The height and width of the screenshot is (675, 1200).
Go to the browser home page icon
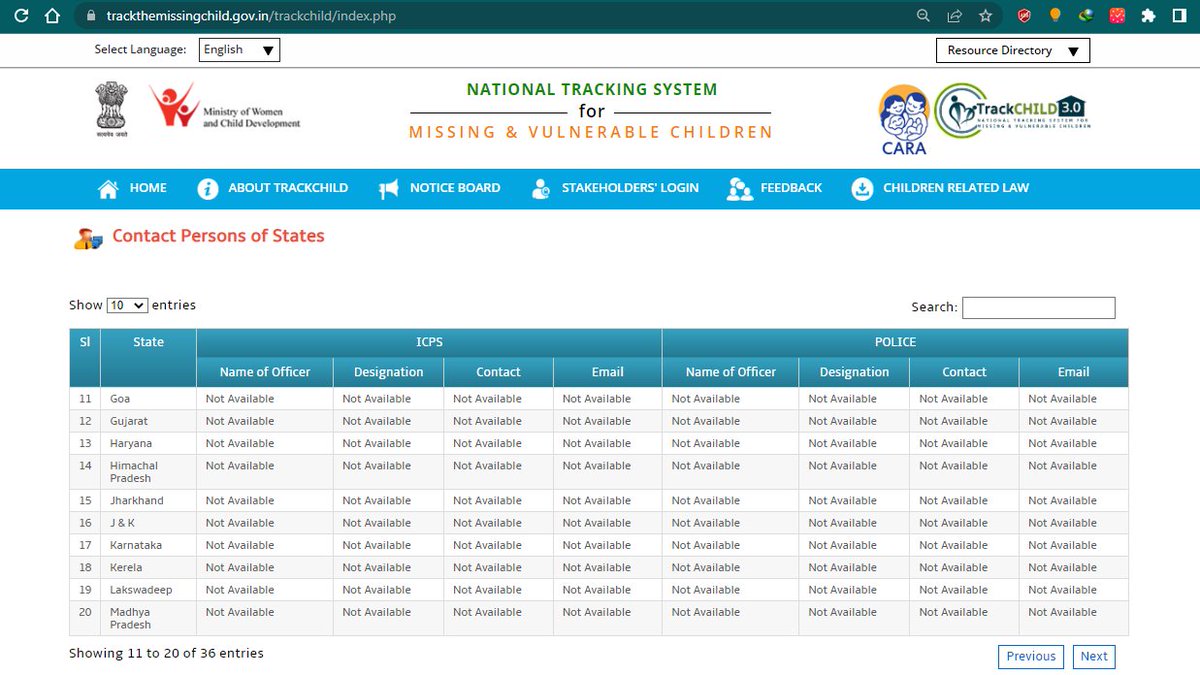pyautogui.click(x=54, y=16)
